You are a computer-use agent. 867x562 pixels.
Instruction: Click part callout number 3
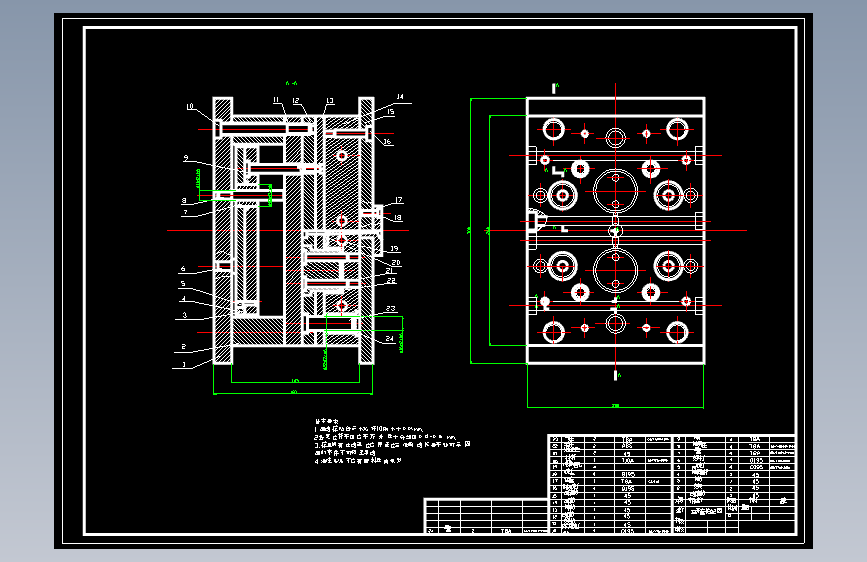pyautogui.click(x=185, y=315)
